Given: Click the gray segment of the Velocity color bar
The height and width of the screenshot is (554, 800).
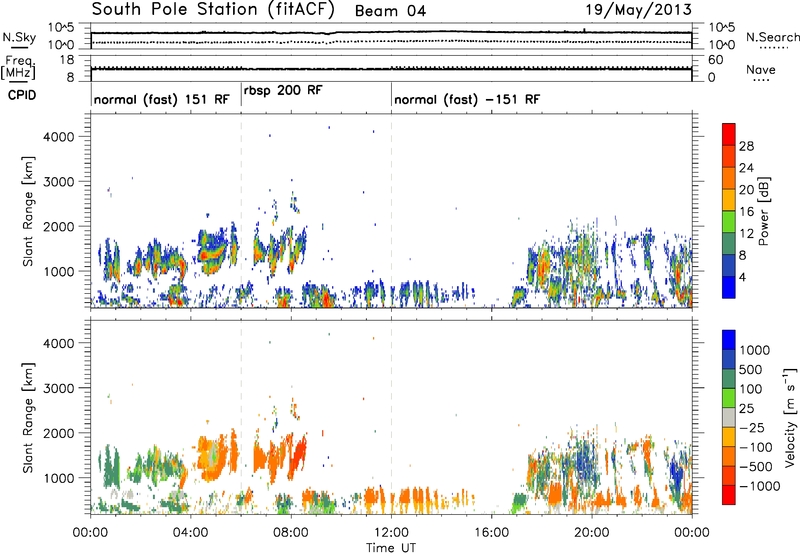Looking at the screenshot, I should coord(729,417).
